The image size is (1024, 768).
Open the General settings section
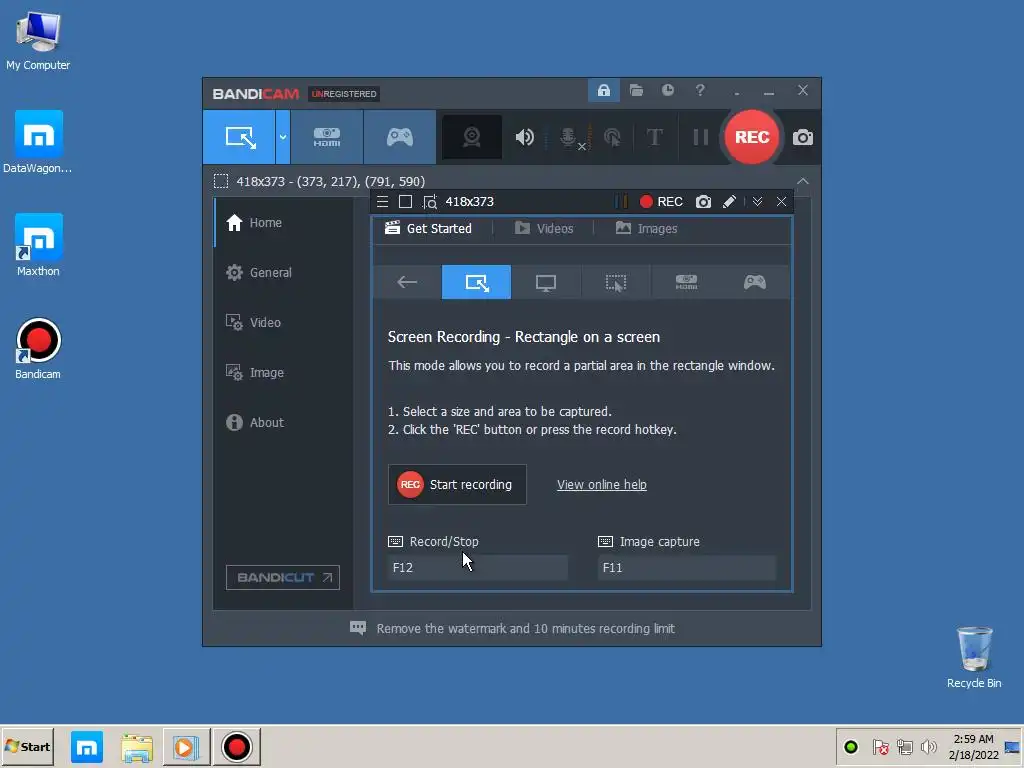point(283,272)
